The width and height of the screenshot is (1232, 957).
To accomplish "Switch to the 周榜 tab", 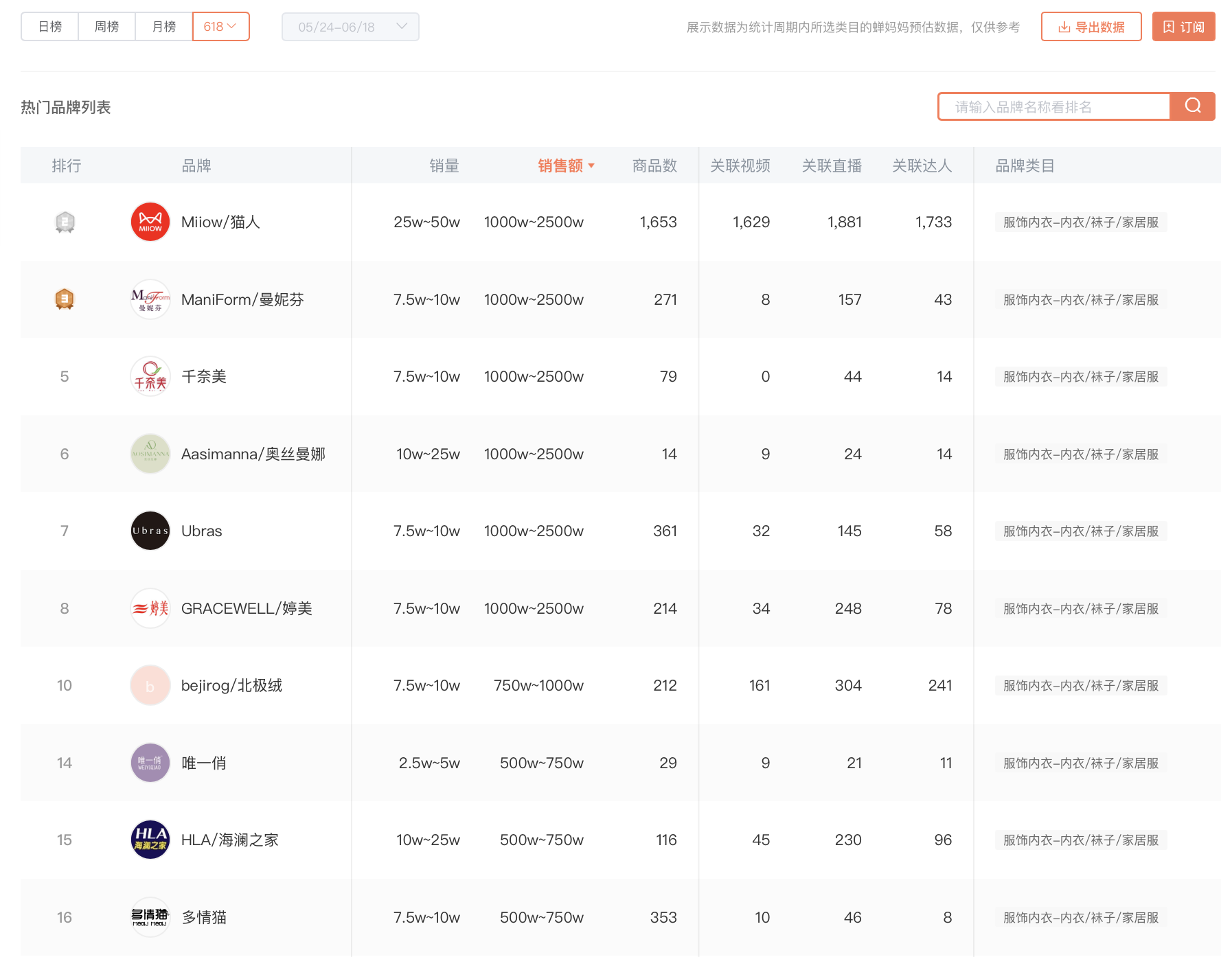I will [x=106, y=27].
